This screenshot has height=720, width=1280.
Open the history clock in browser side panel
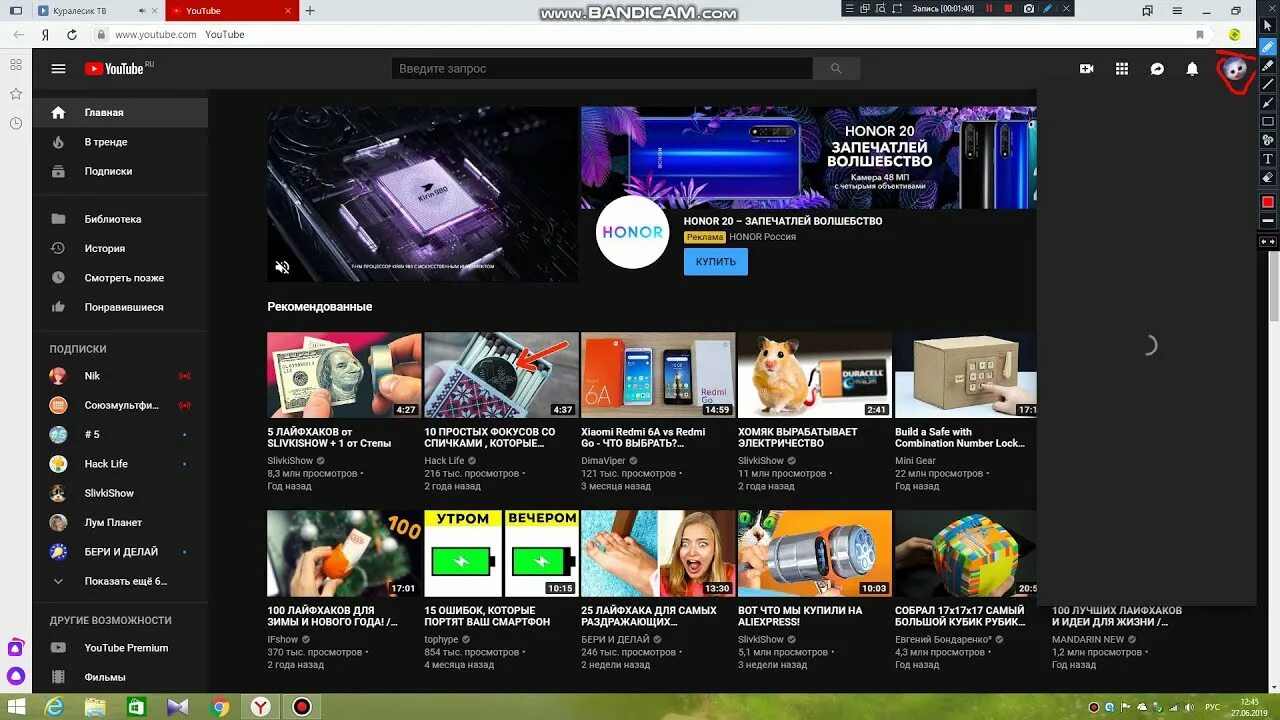point(16,123)
